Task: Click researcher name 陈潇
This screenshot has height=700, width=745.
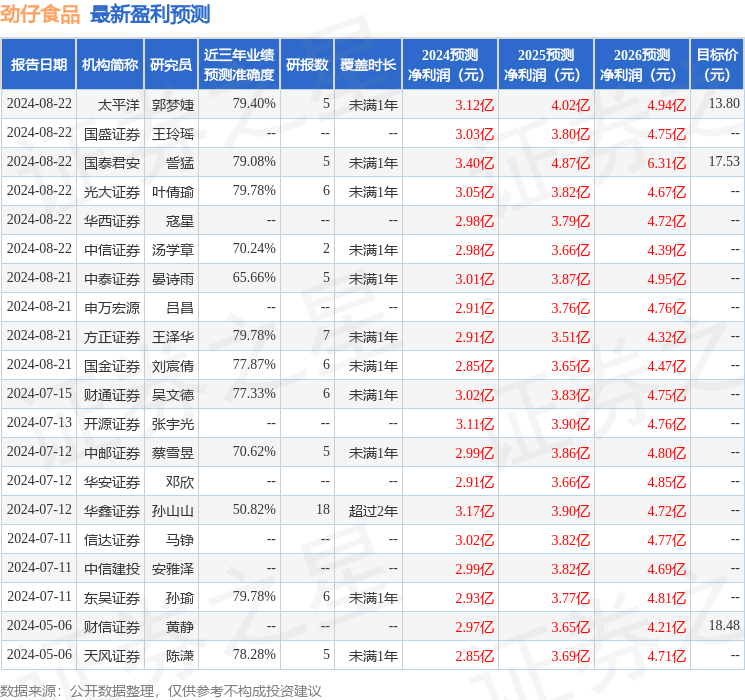Action: pyautogui.click(x=180, y=655)
